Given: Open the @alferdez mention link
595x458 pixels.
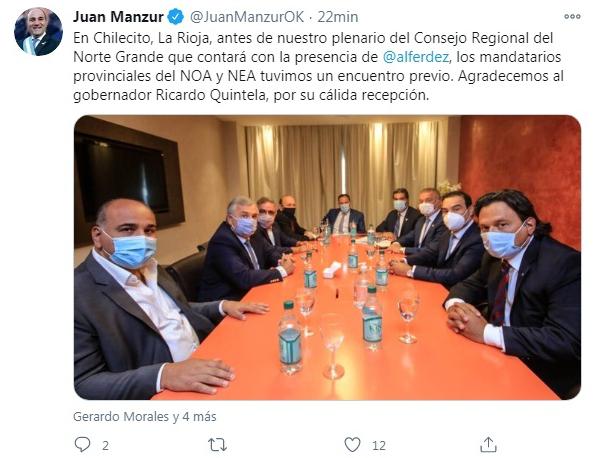Looking at the screenshot, I should pos(416,57).
